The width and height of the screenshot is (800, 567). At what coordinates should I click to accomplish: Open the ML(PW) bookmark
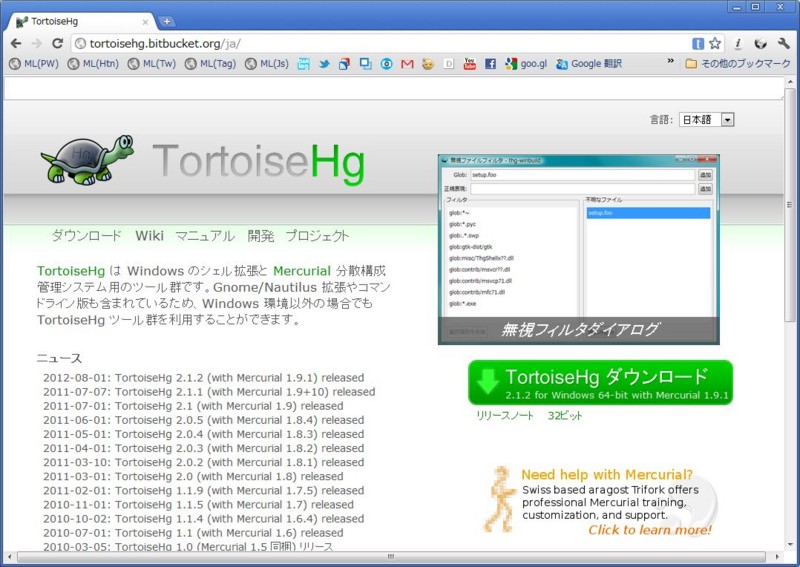click(x=35, y=64)
